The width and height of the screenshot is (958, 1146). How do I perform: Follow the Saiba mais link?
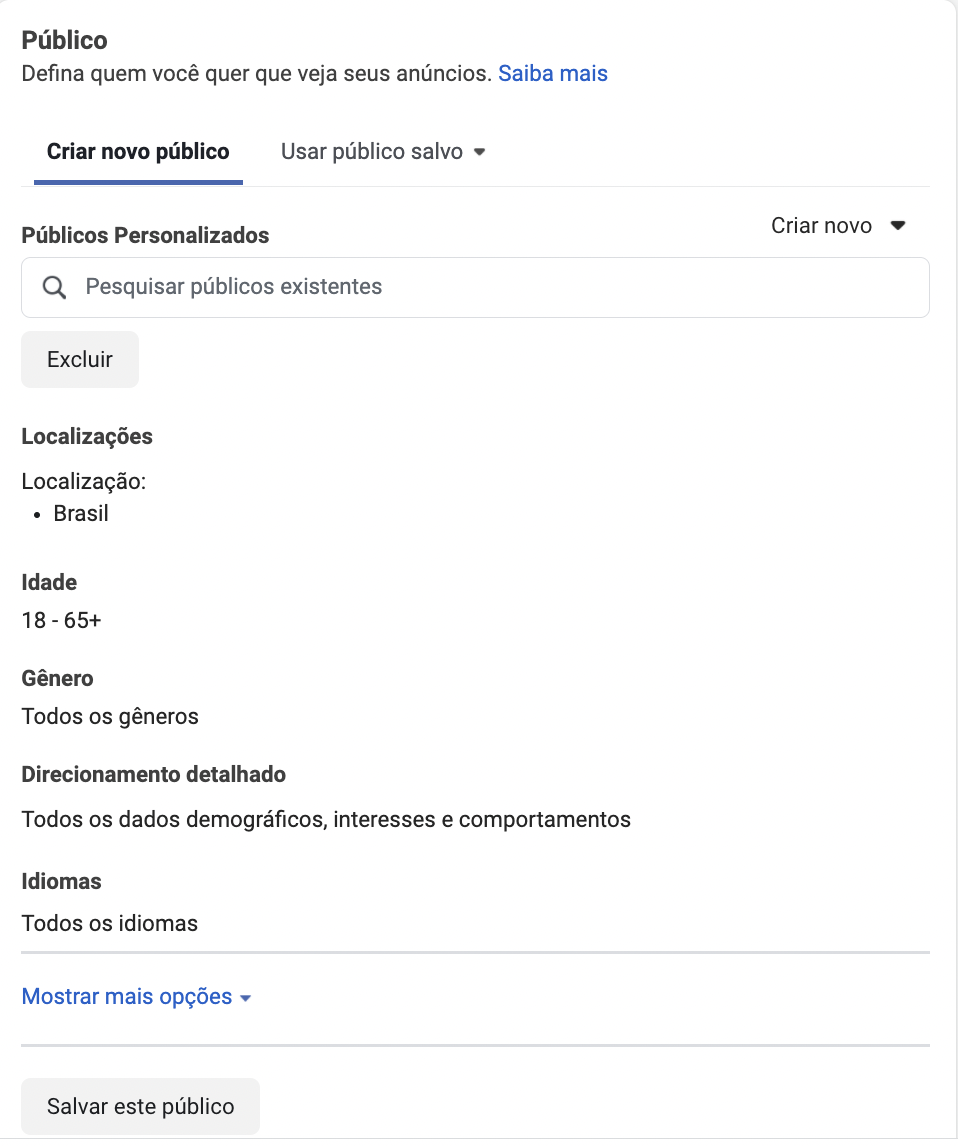(552, 74)
